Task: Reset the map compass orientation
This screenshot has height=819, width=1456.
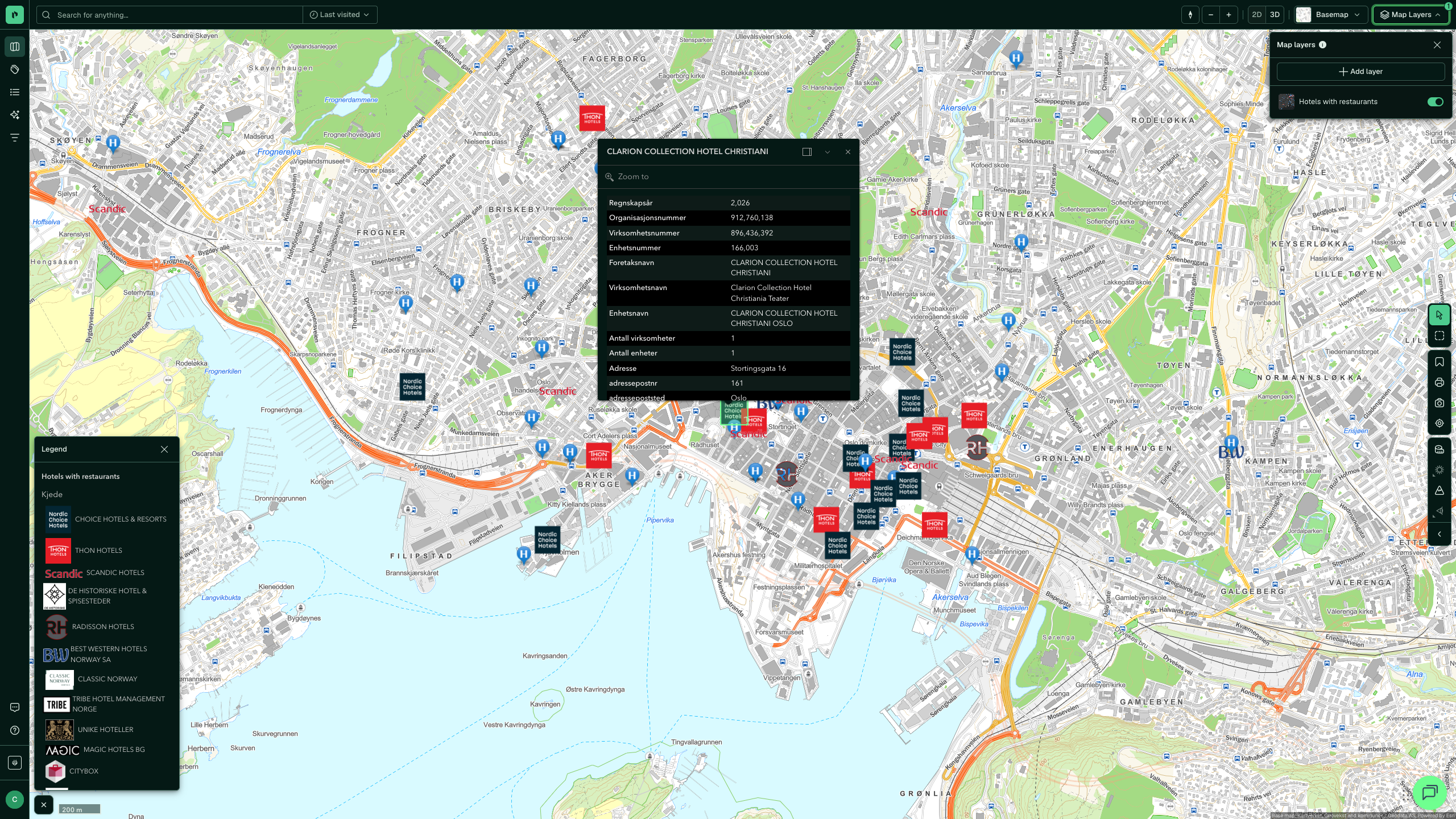Action: pyautogui.click(x=1190, y=15)
